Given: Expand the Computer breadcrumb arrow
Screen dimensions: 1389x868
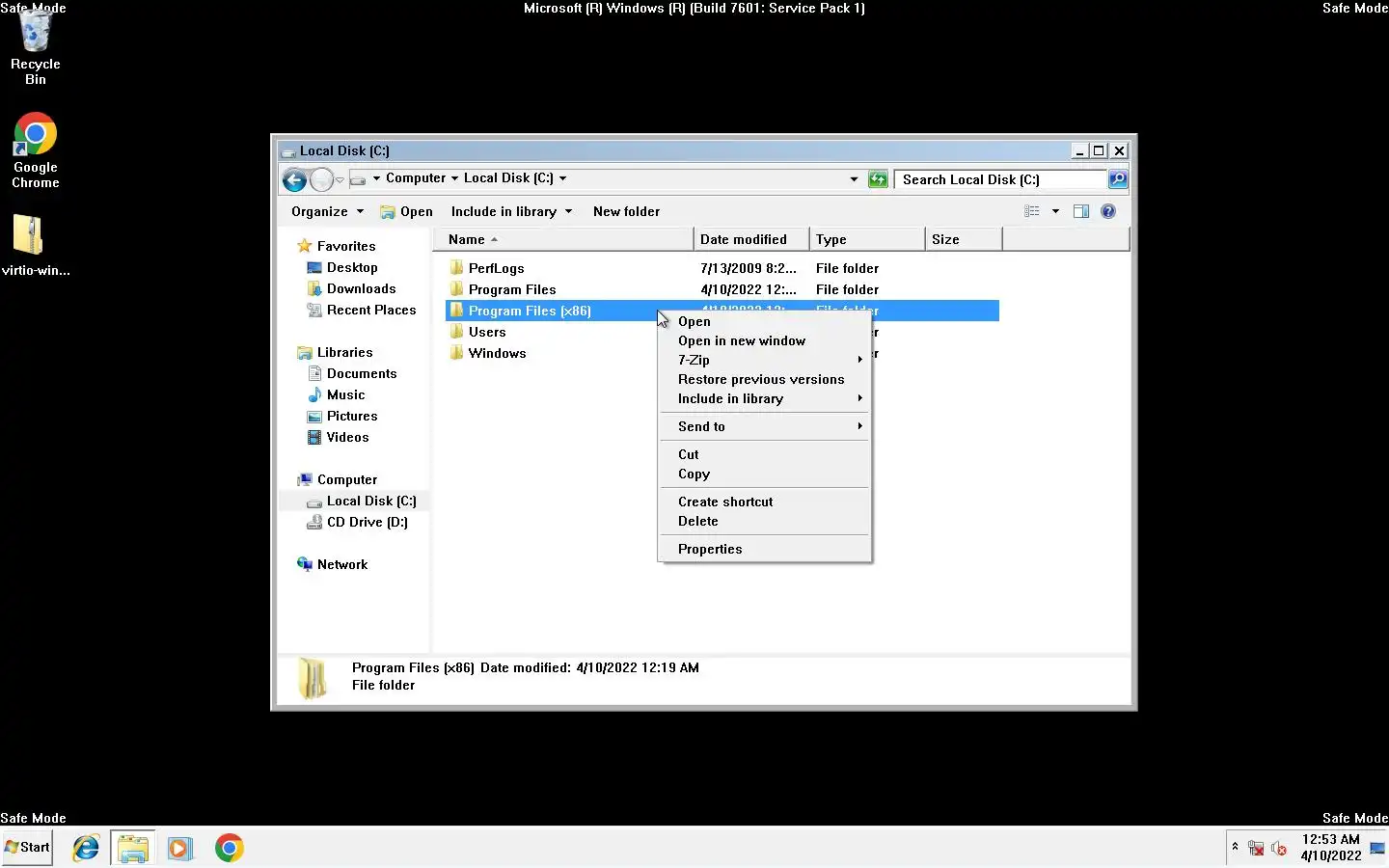Looking at the screenshot, I should [454, 178].
